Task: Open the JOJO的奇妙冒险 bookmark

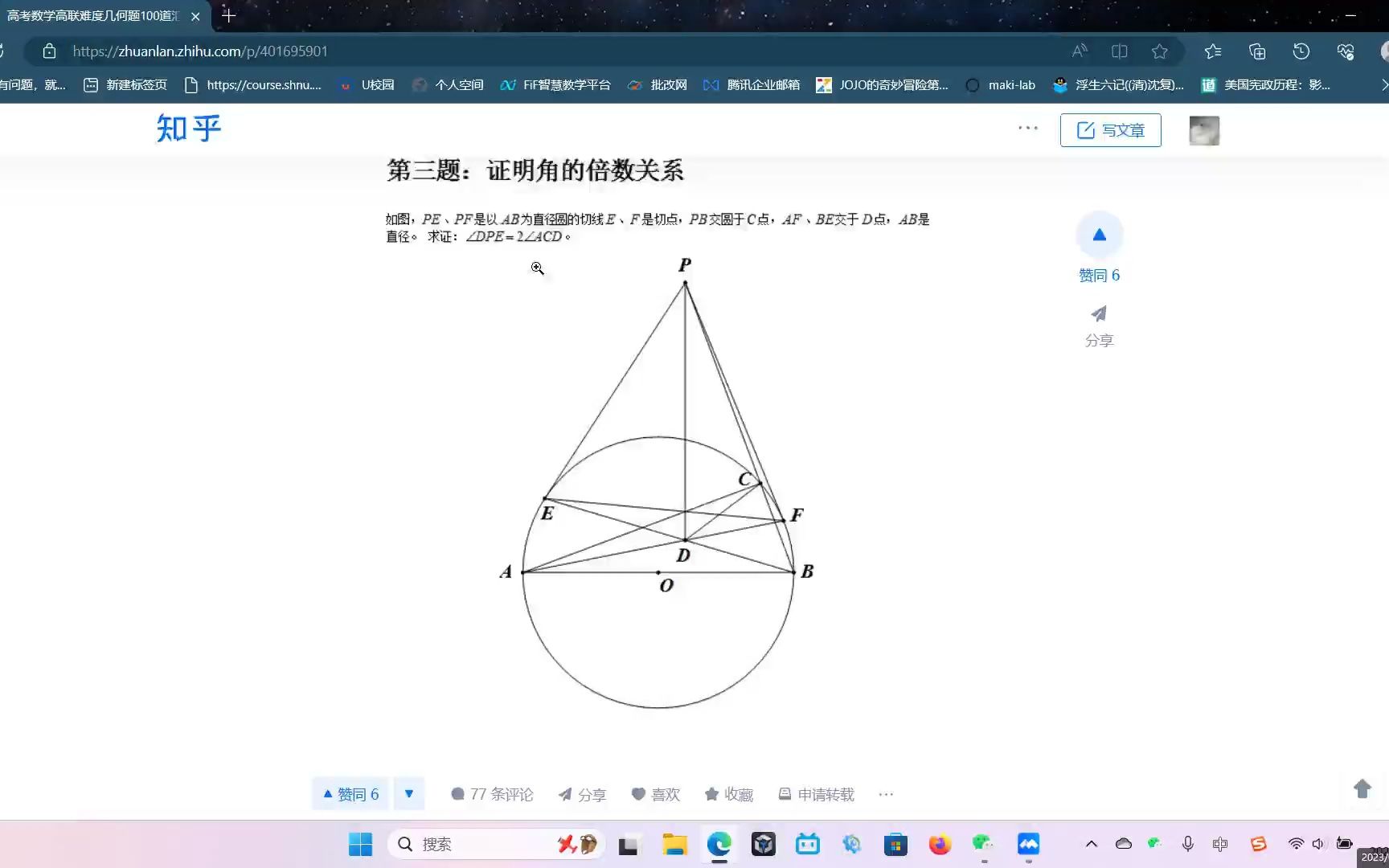Action: click(882, 85)
